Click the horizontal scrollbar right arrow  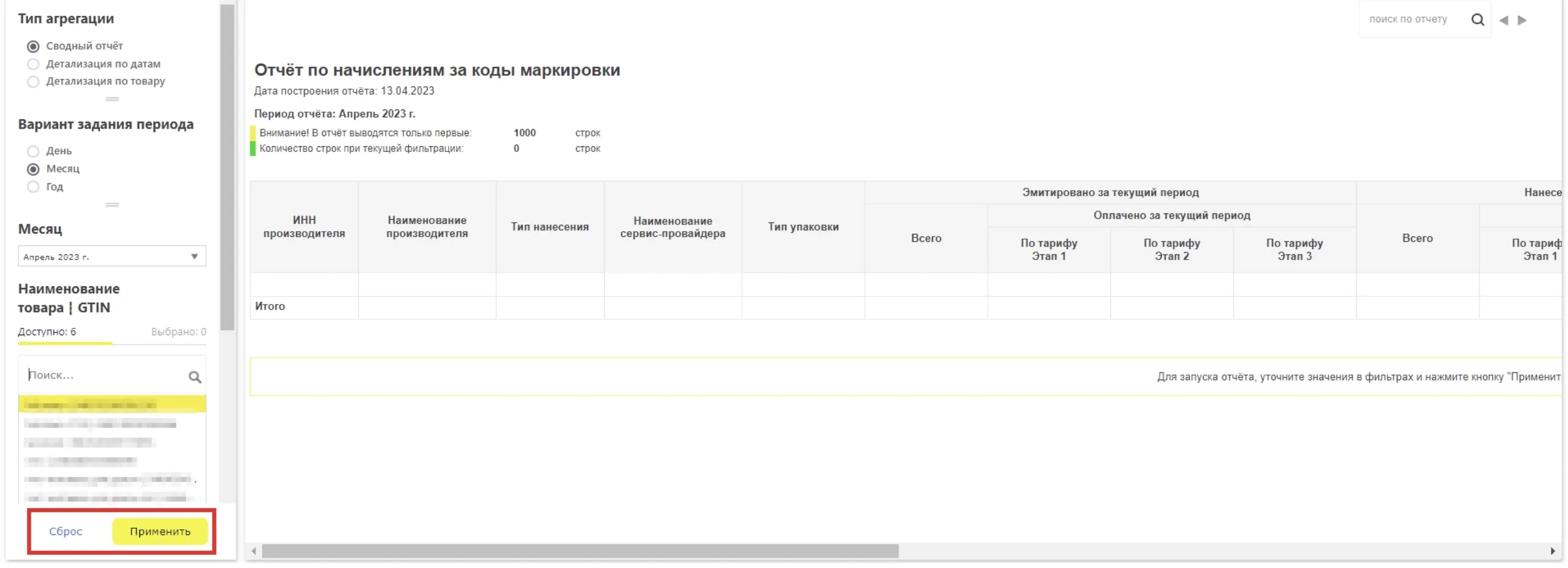click(x=1552, y=551)
